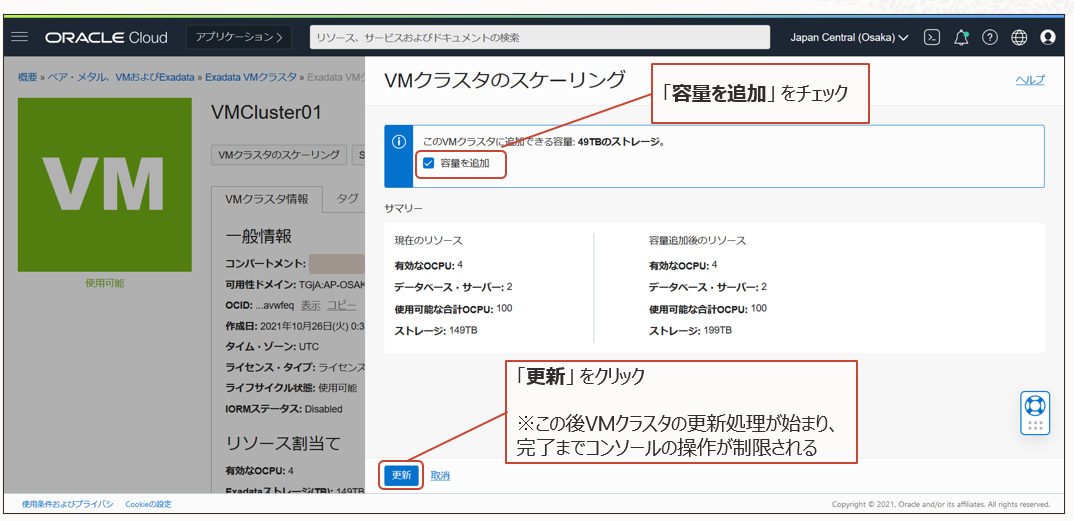The image size is (1074, 521).
Task: Open the Cloud Shell developer tools icon
Action: [932, 37]
